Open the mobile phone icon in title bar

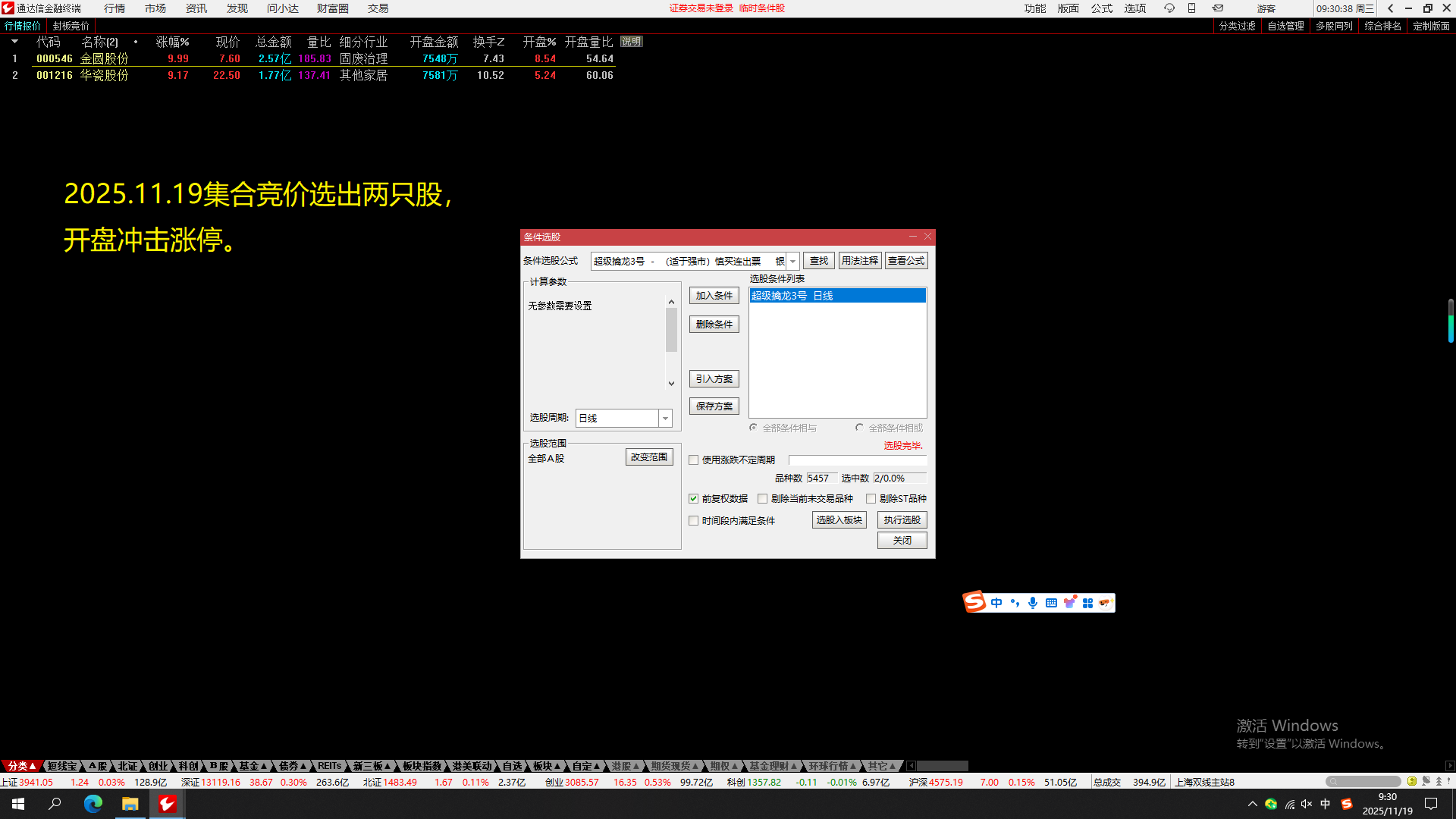[1191, 8]
